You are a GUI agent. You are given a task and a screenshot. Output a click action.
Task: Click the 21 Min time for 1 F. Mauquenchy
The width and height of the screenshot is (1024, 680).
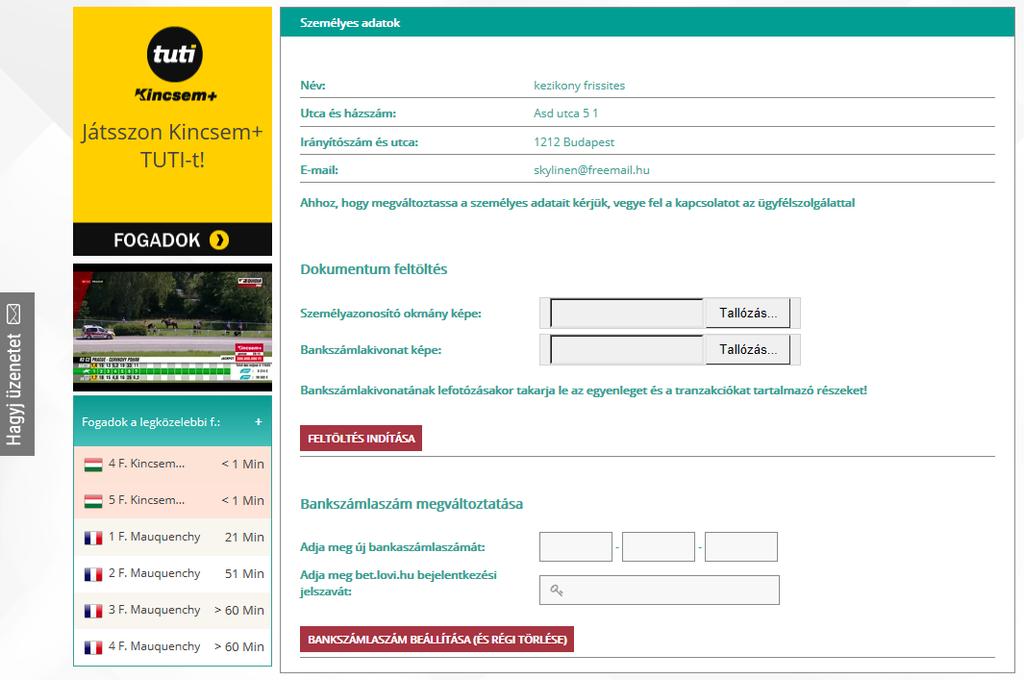point(244,537)
